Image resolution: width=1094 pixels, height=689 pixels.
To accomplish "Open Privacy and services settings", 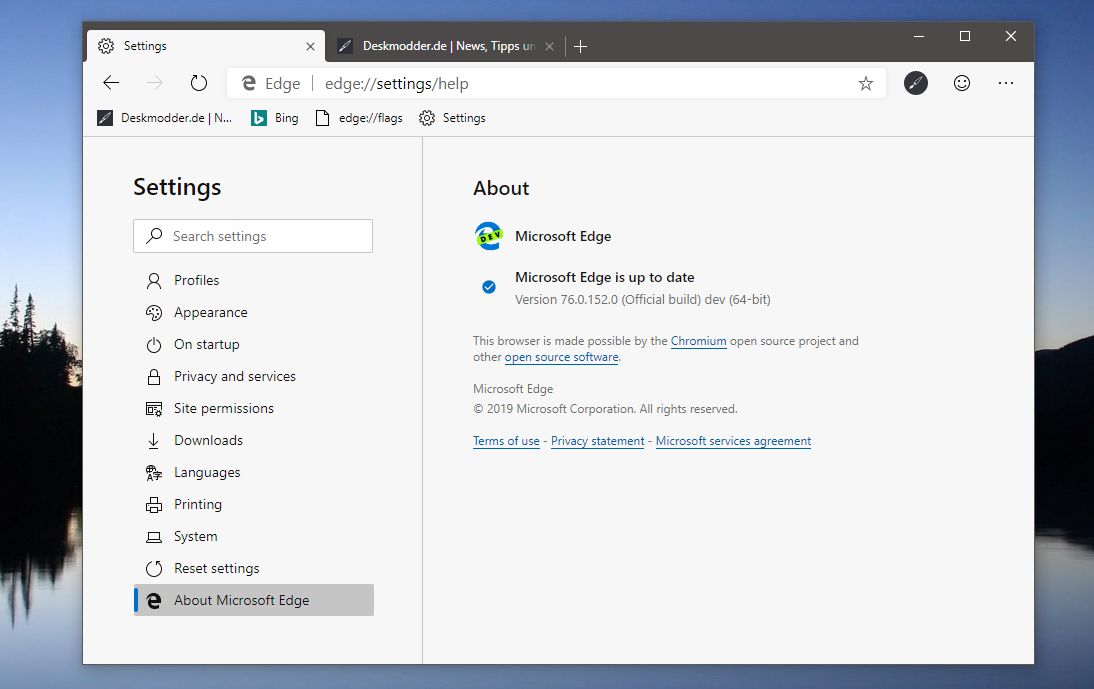I will (253, 377).
